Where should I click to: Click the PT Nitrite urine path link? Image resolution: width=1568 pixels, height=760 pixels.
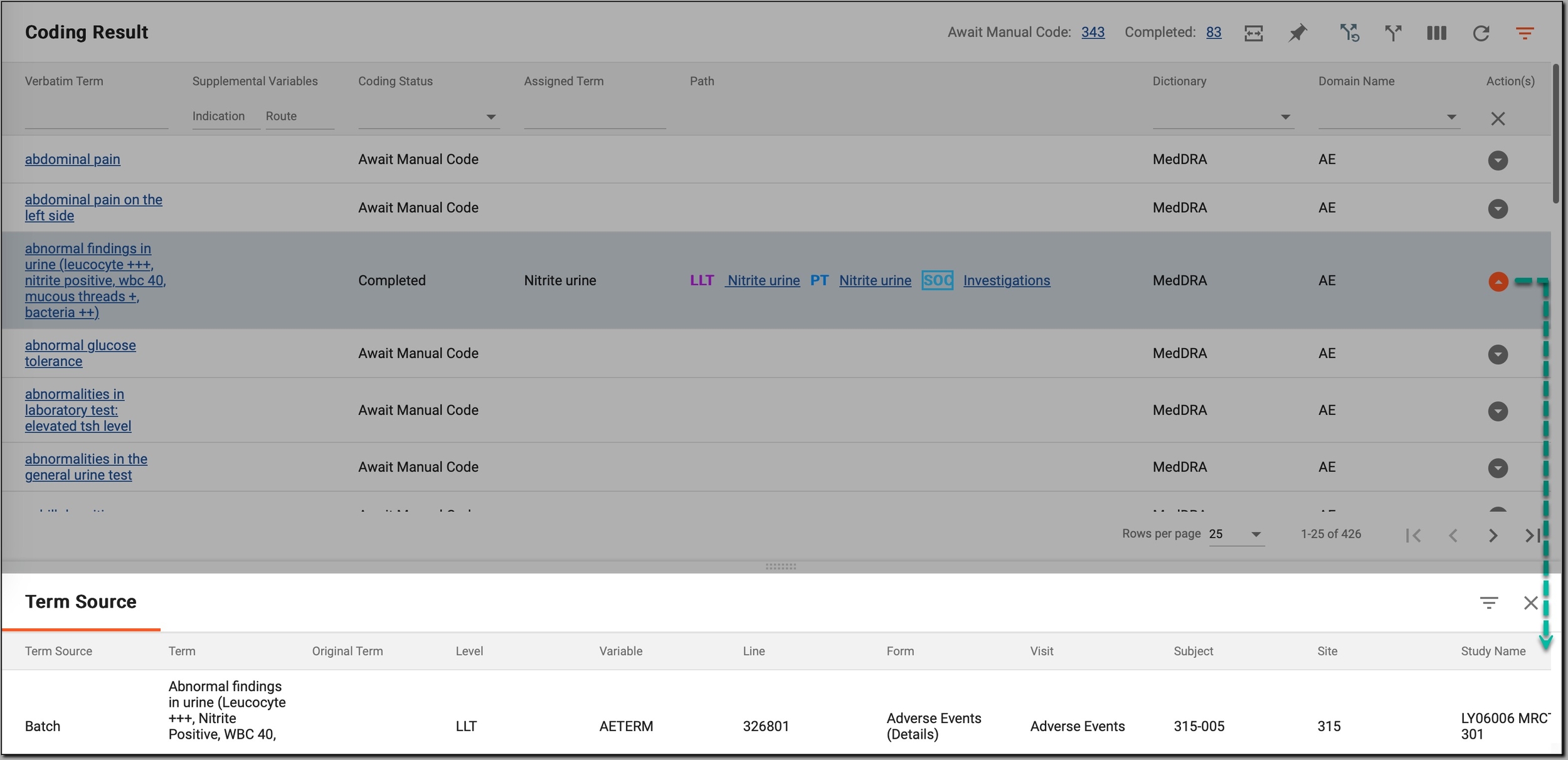[x=875, y=280]
